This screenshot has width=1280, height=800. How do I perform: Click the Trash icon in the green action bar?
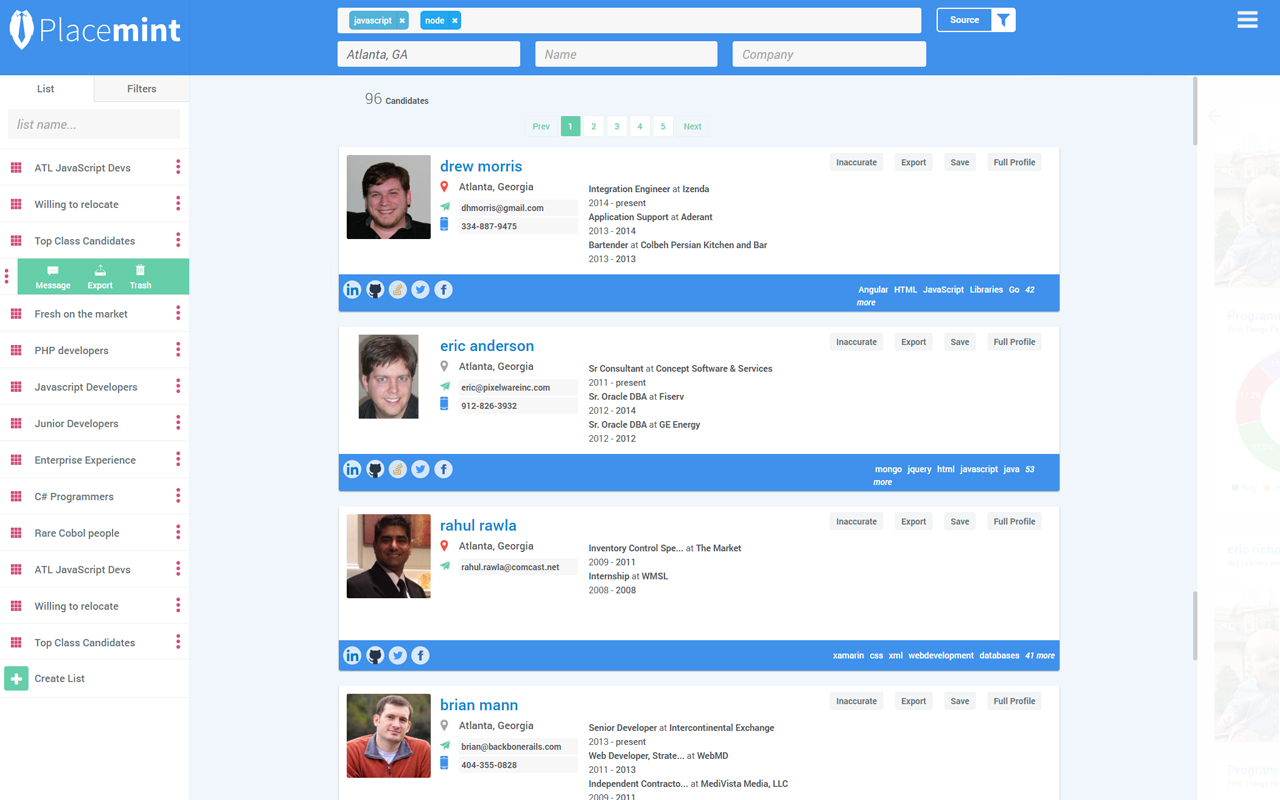140,276
